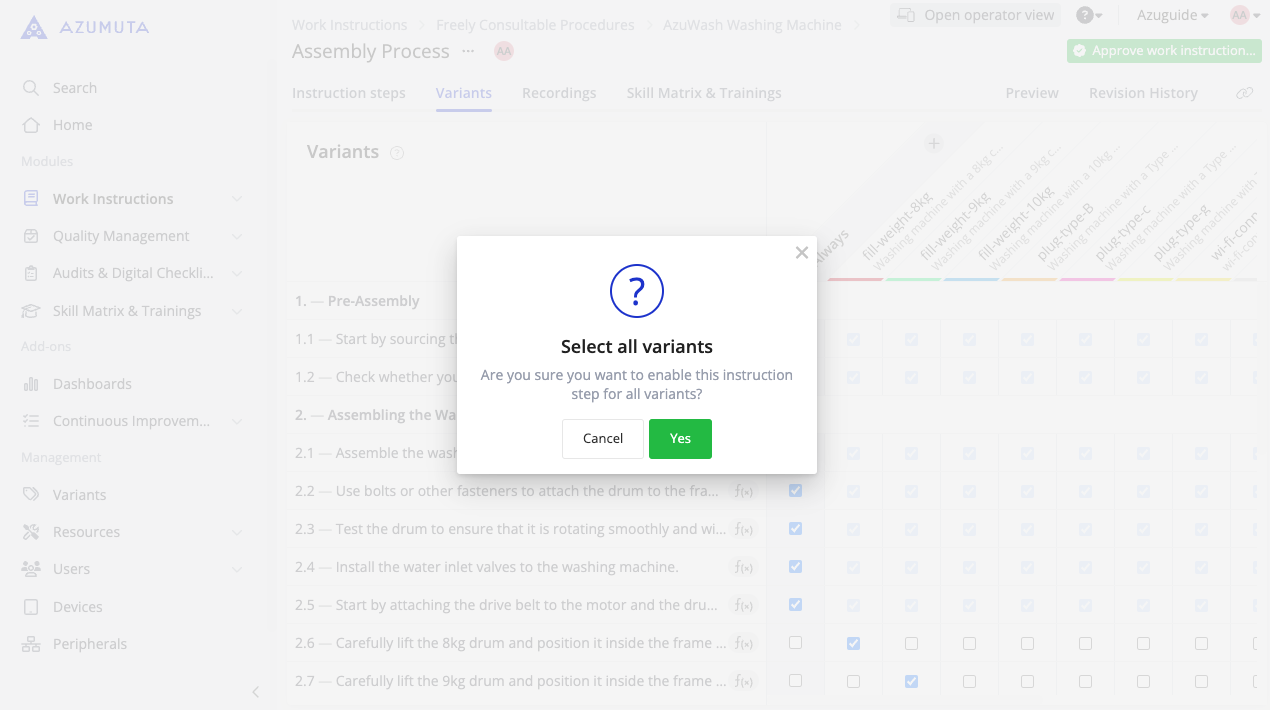This screenshot has height=710, width=1270.
Task: Click the plus icon to add variant
Action: (x=933, y=144)
